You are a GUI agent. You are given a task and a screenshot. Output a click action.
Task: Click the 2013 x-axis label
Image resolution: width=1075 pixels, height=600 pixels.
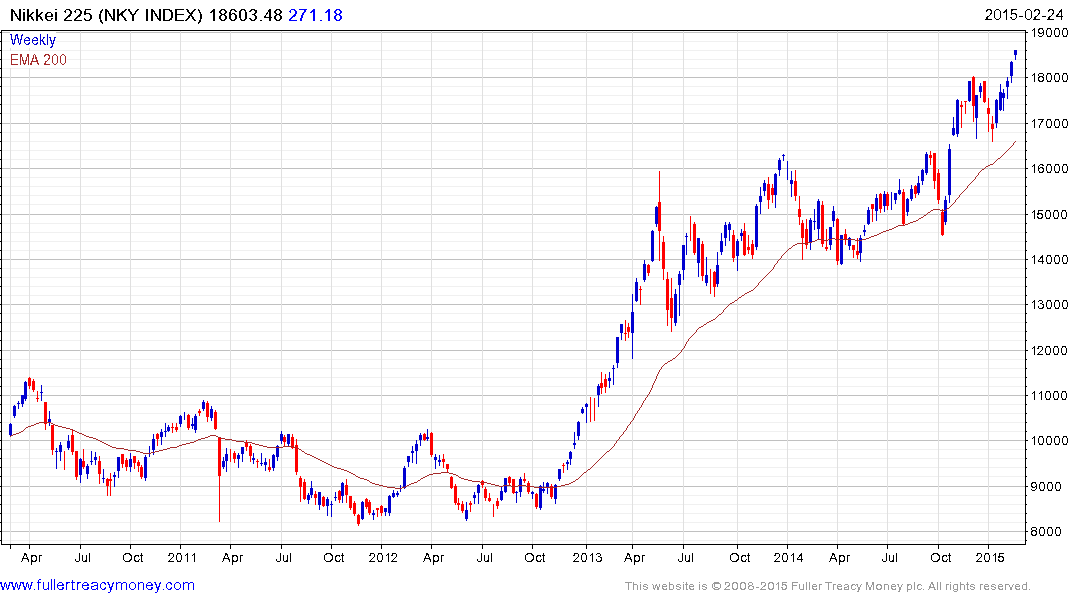[587, 557]
